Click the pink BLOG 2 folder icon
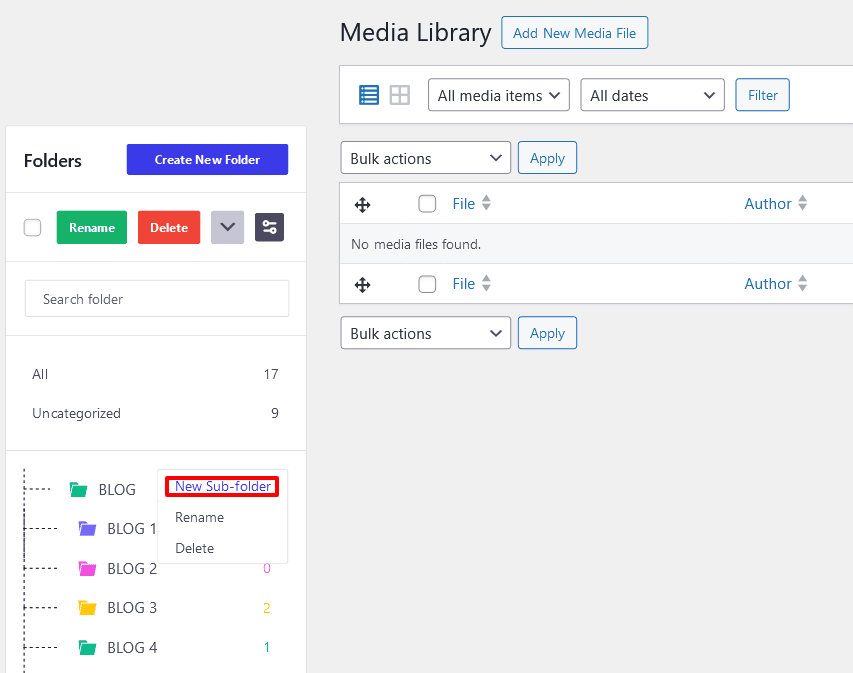Viewport: 853px width, 673px height. [x=88, y=569]
